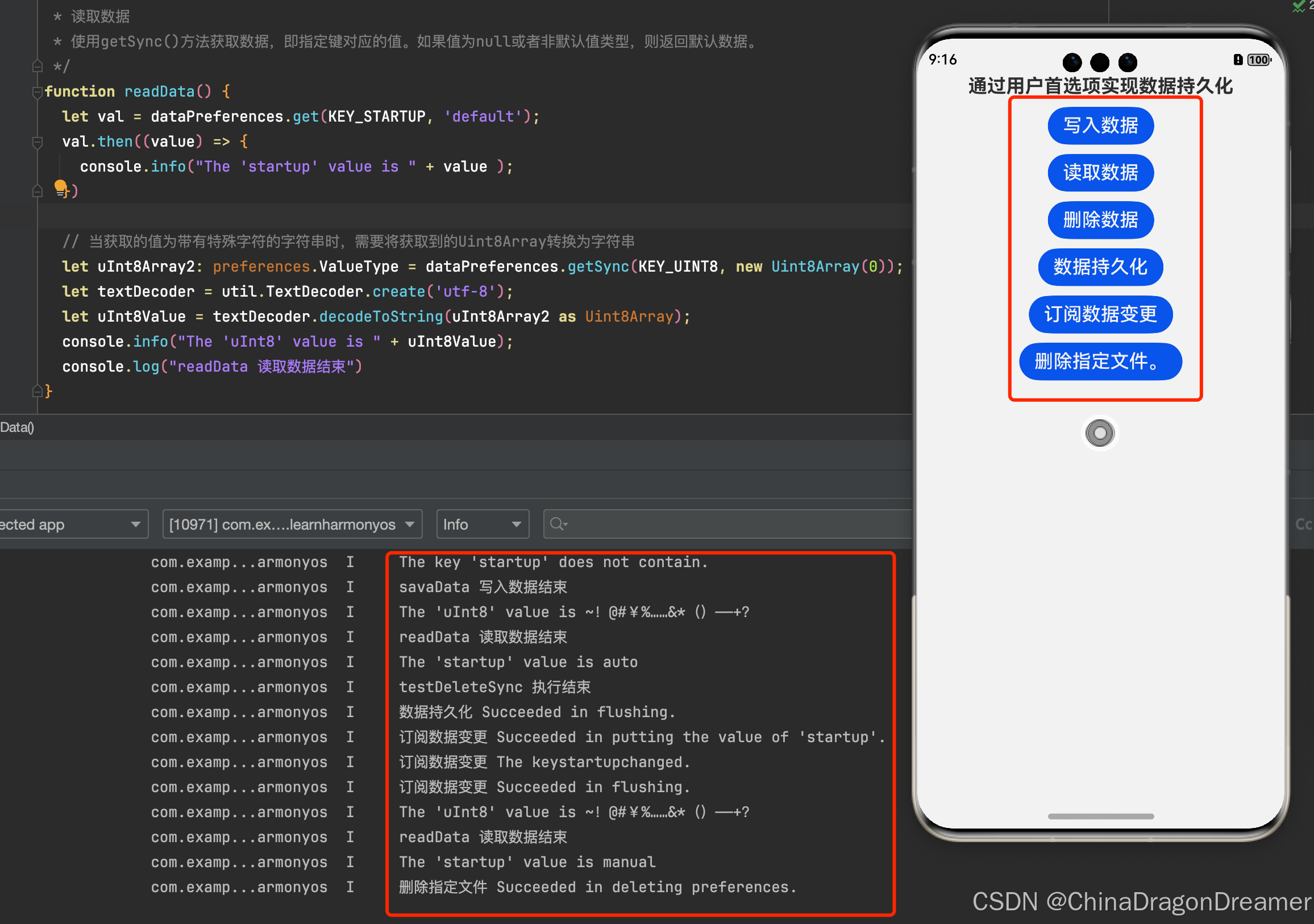Click fold marker at comment block end
This screenshot has width=1314, height=924.
click(x=37, y=66)
